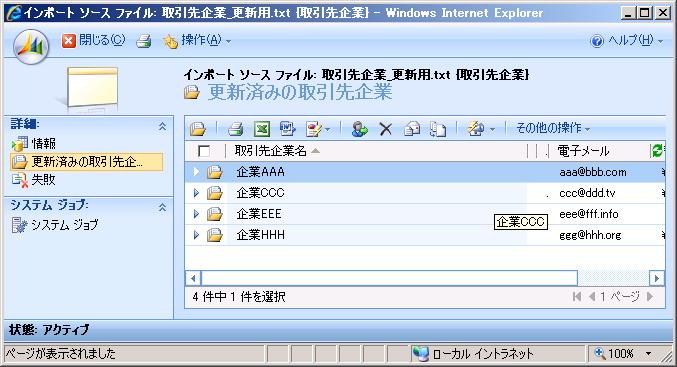
Task: Click the folder icon of the 企業CCC row
Action: (215, 193)
